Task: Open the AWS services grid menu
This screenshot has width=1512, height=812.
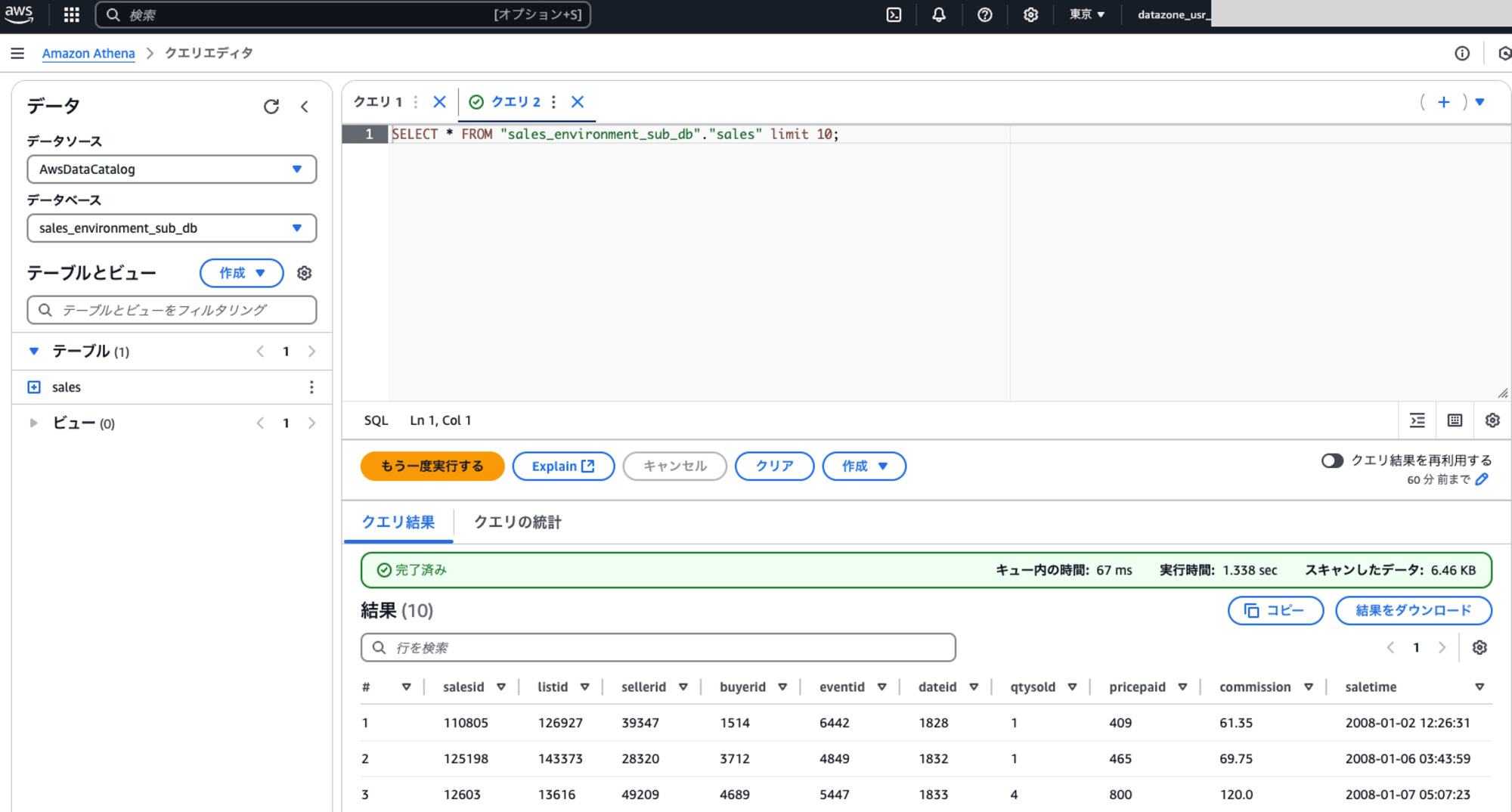Action: pos(72,14)
